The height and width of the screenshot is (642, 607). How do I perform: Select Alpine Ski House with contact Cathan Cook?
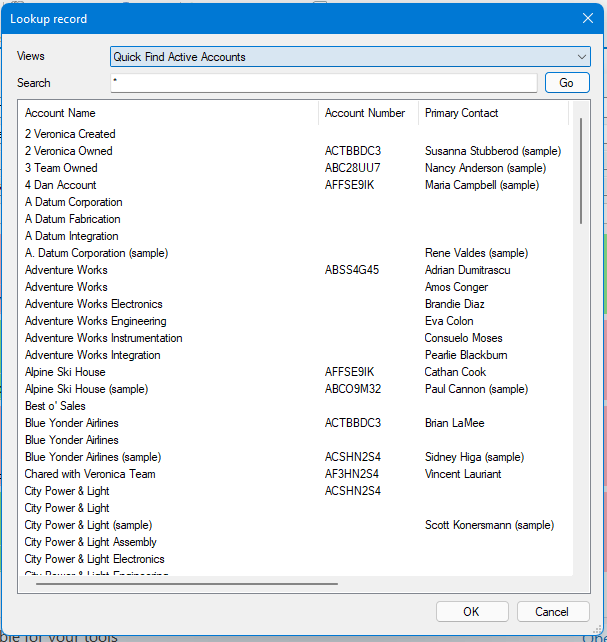point(65,372)
